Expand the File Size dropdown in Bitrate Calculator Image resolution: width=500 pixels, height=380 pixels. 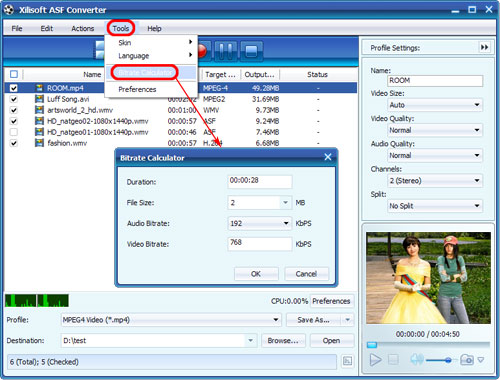(286, 203)
